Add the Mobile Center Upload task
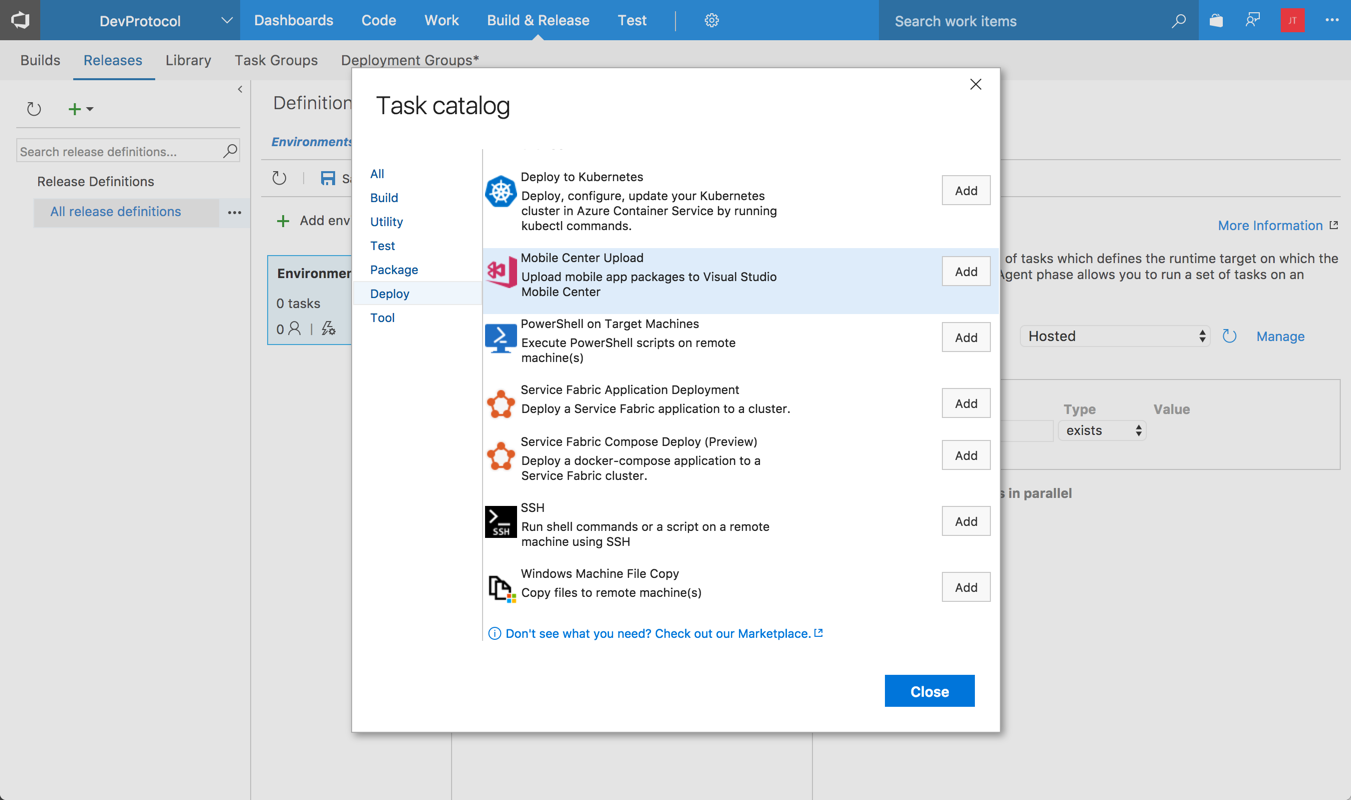 pos(966,271)
